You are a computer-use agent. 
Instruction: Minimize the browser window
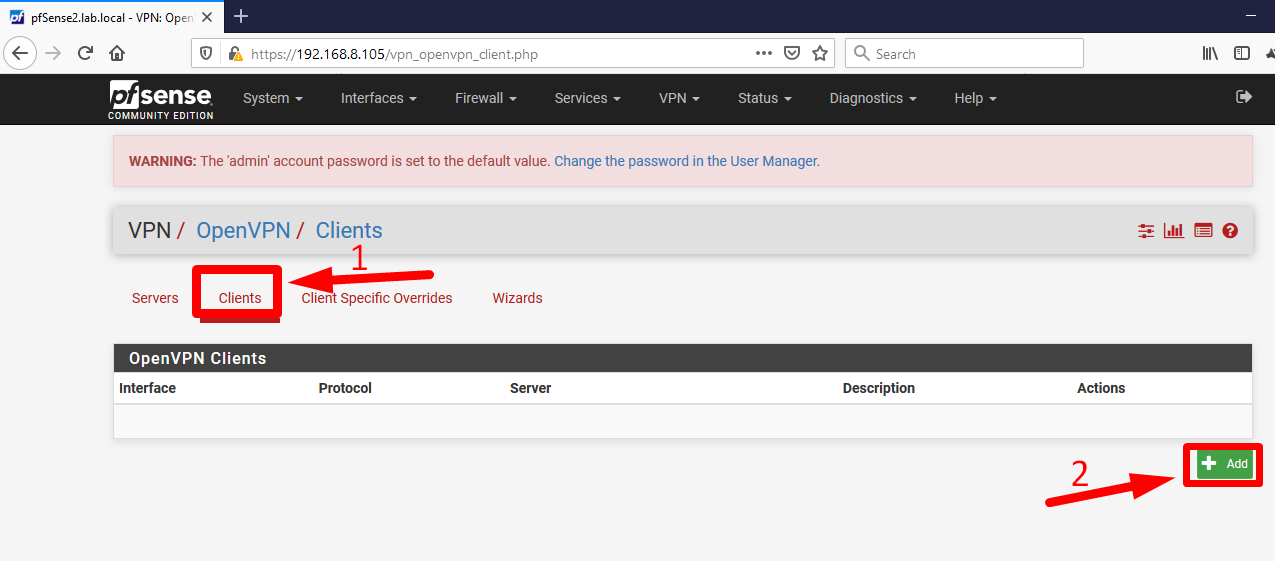click(1250, 17)
